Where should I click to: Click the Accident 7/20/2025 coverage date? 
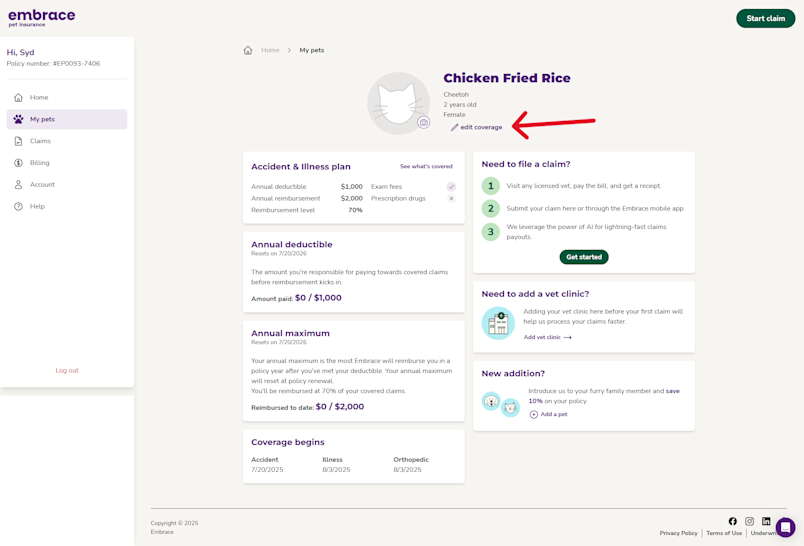pos(267,470)
